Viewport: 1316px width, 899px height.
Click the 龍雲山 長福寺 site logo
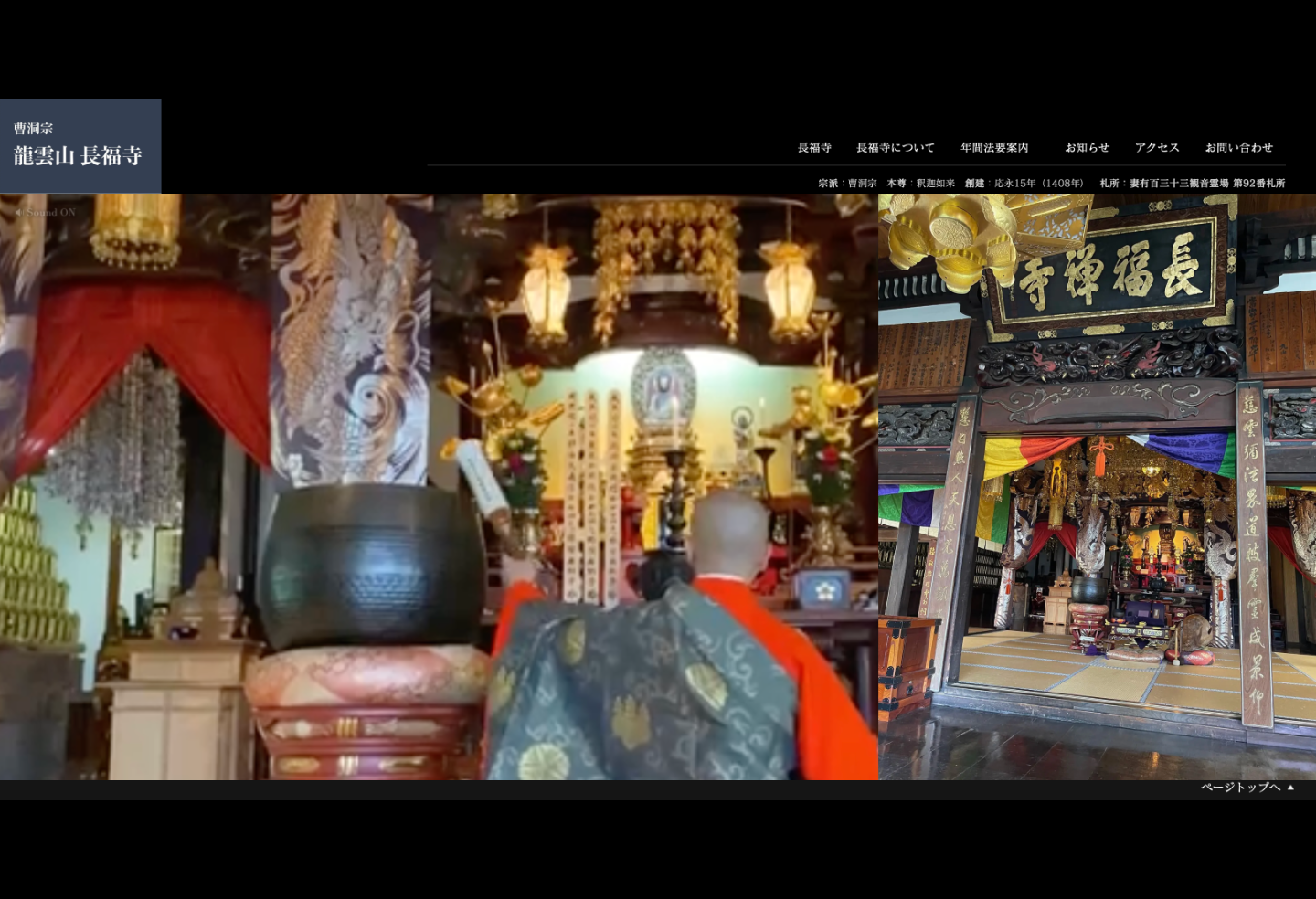click(x=79, y=156)
